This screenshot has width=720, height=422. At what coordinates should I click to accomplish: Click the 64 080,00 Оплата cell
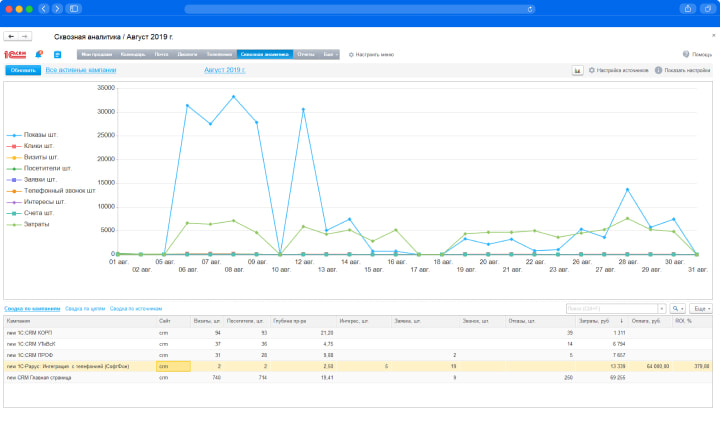click(x=650, y=366)
